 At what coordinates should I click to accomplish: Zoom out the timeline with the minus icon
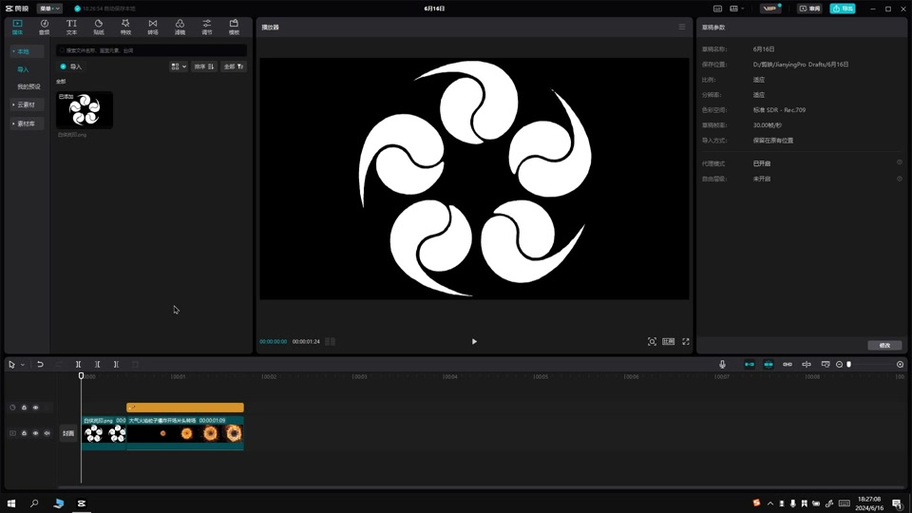coord(839,365)
